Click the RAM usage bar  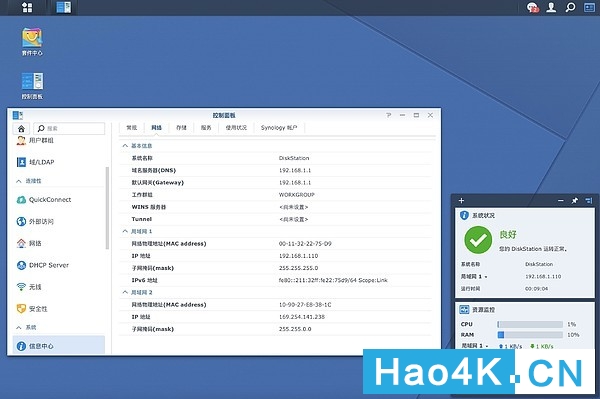[x=530, y=335]
